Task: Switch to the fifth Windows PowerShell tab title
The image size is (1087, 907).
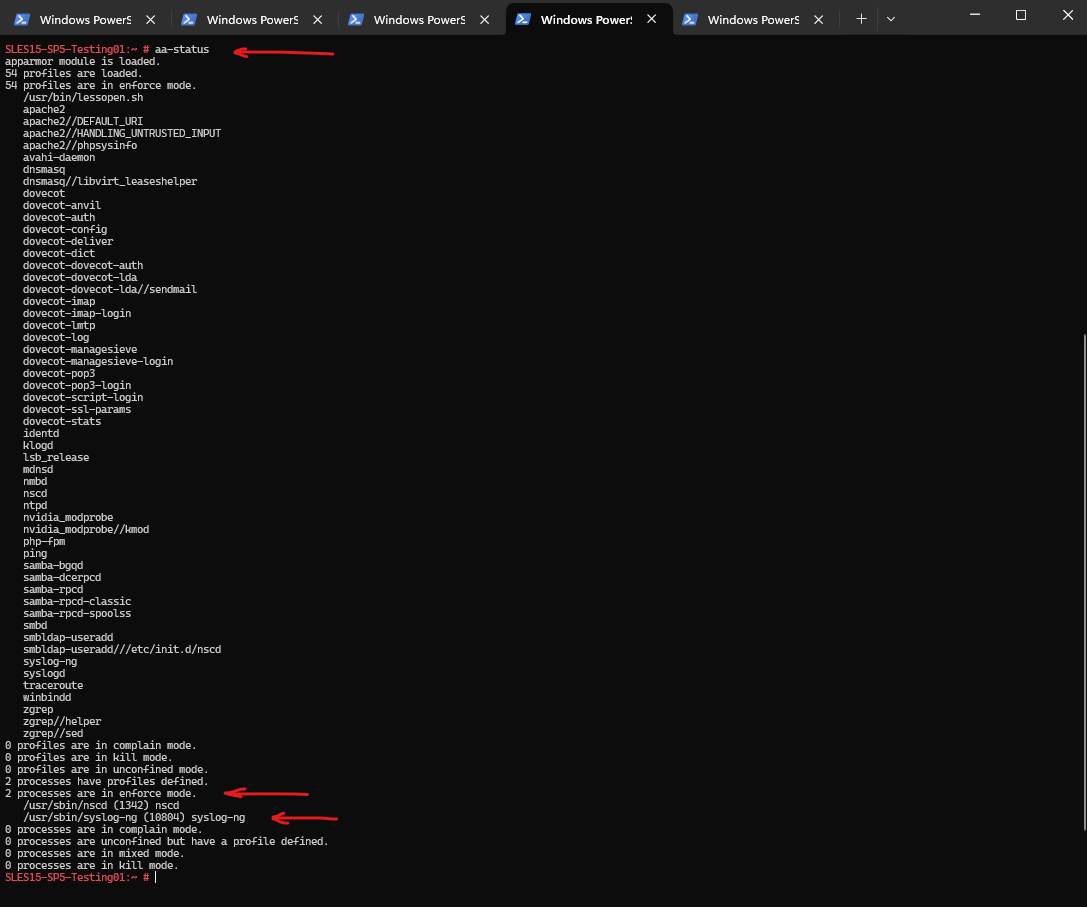Action: pos(753,19)
